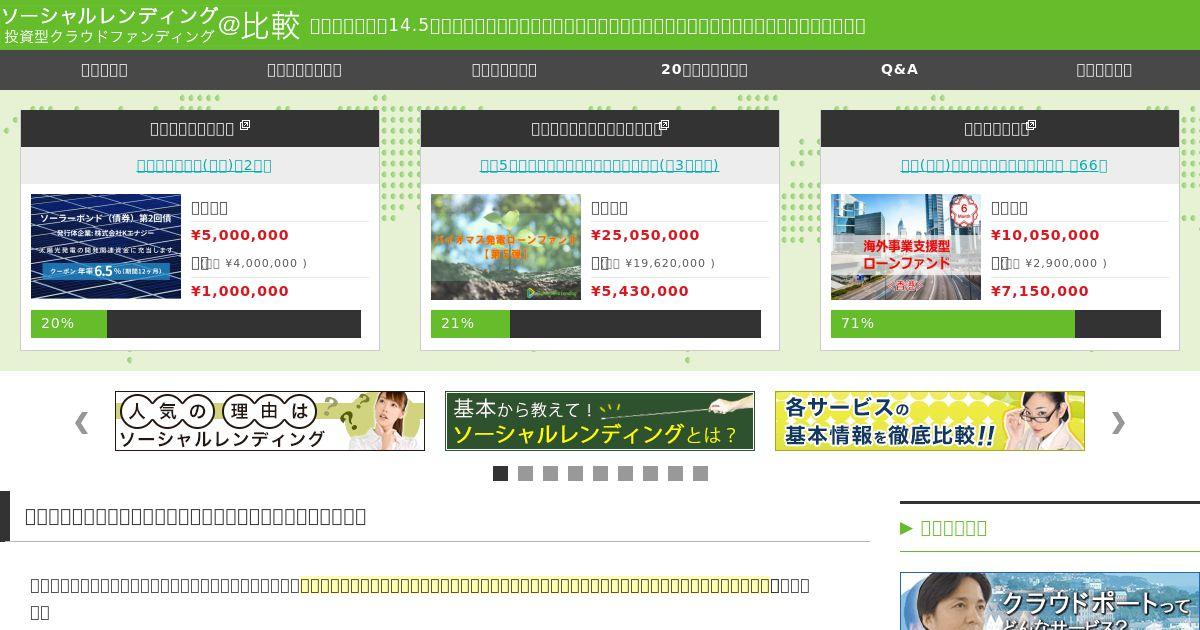The image size is (1200, 630).
Task: Click the ¥5,430,000 amount
Action: tap(640, 291)
